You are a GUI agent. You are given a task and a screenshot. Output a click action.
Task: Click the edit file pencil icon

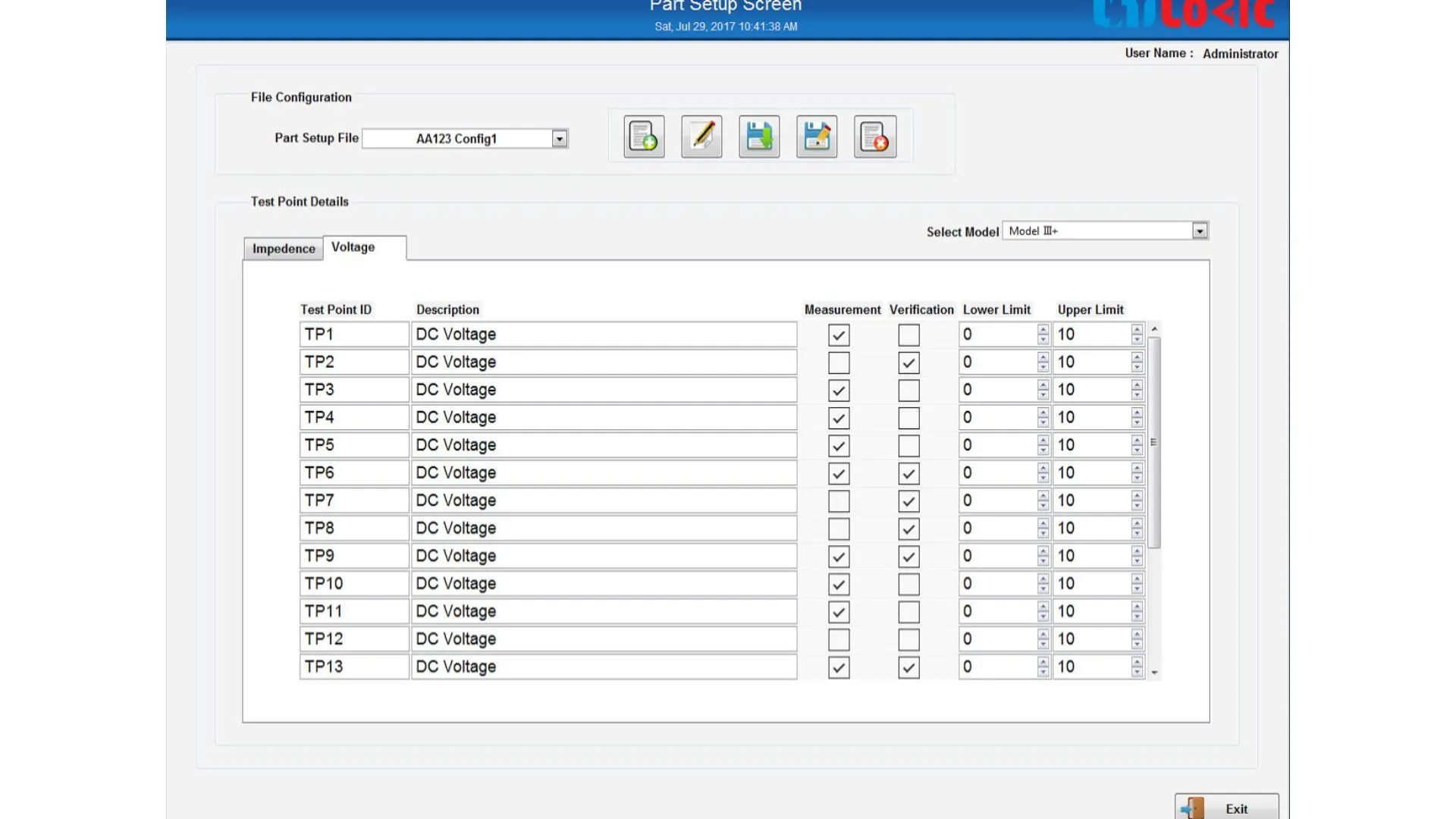(701, 136)
